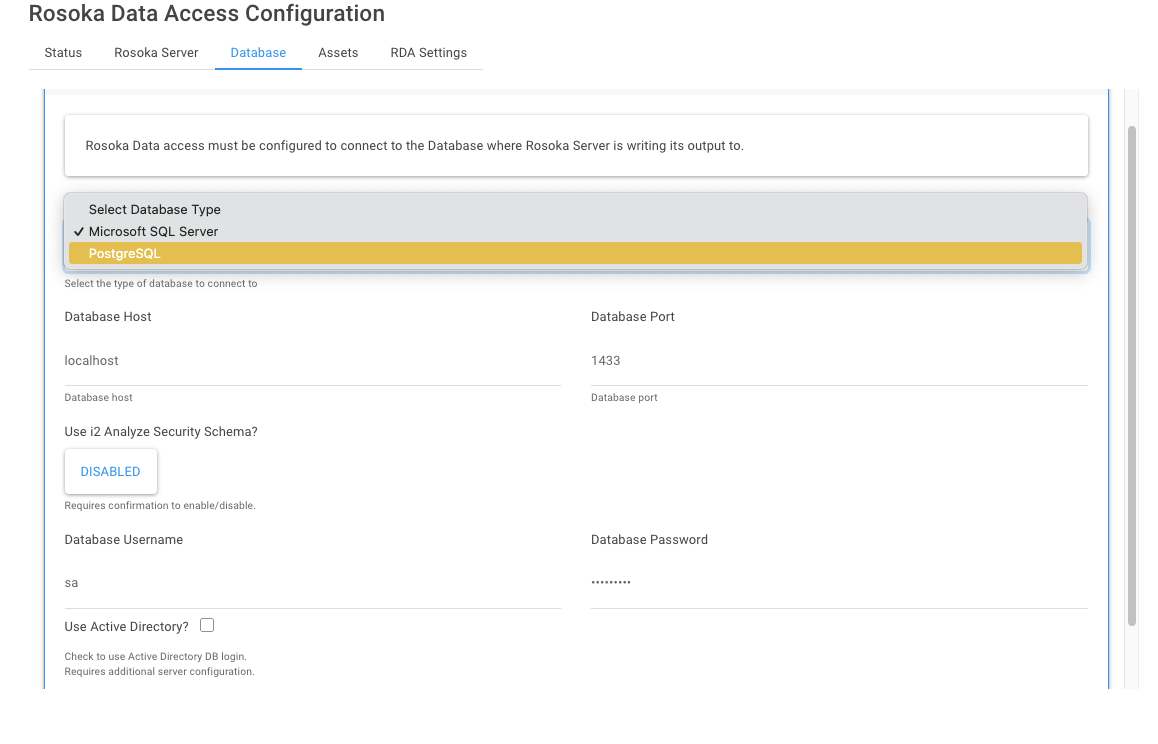This screenshot has height=744, width=1158.
Task: Switch to the Assets tab
Action: click(337, 52)
